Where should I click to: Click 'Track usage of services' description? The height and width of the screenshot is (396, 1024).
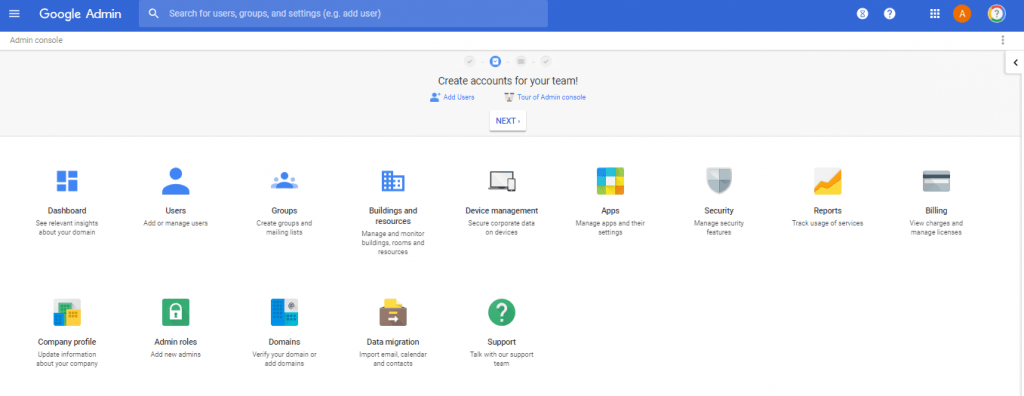[827, 223]
